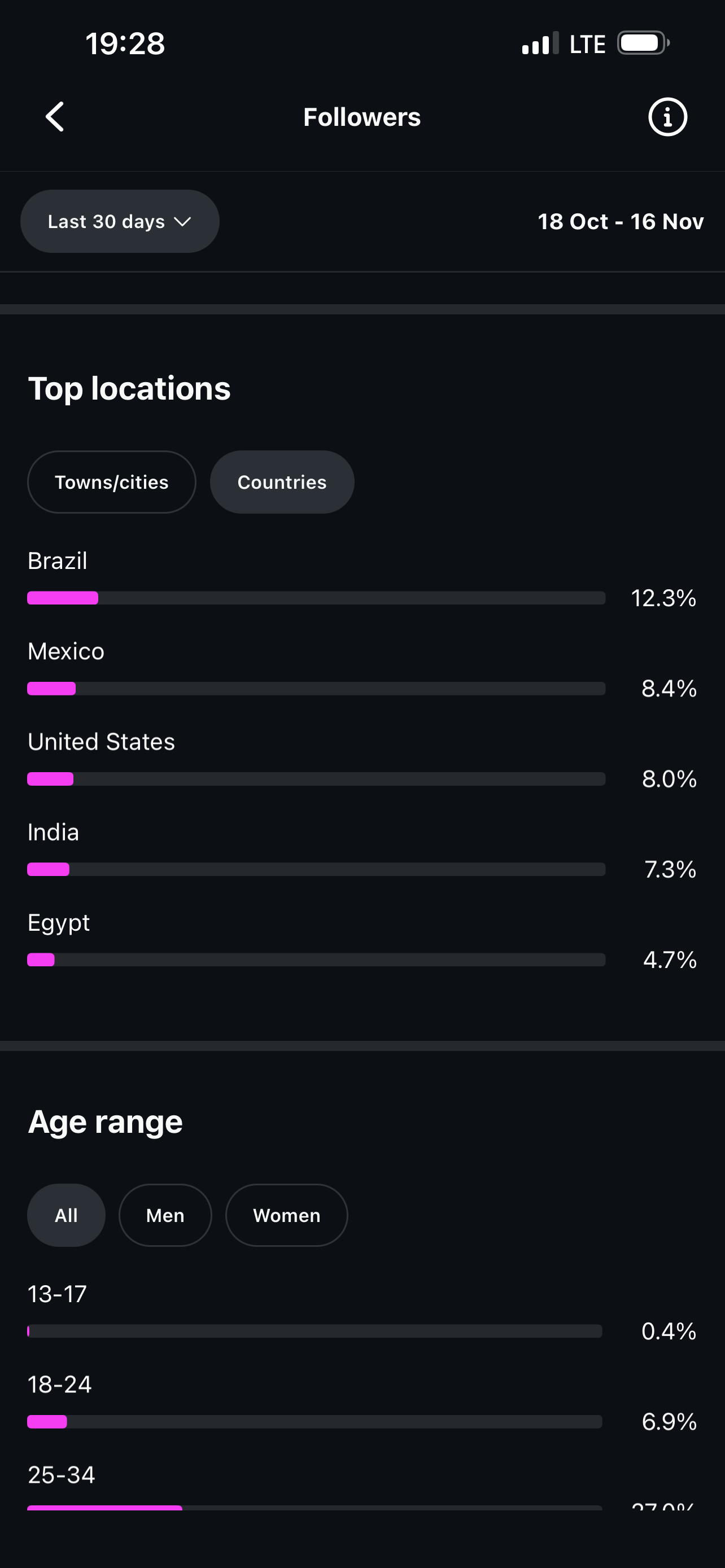The image size is (725, 1568).
Task: Tap the Brazil percentage bar
Action: (316, 598)
